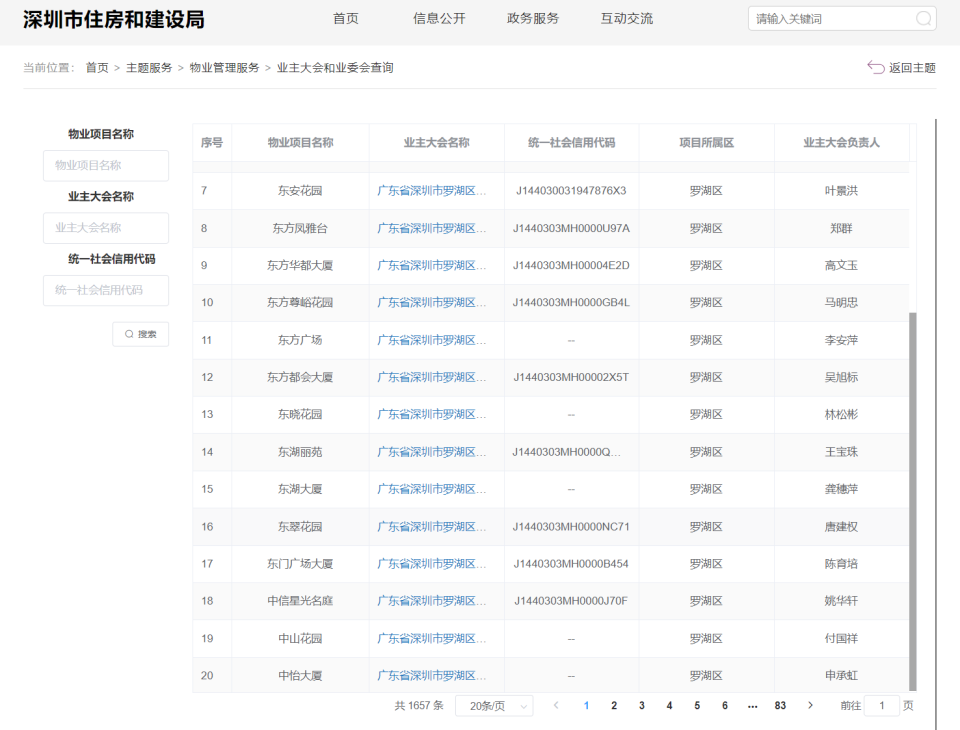Open the 政务服务 menu item
960x730 pixels.
click(x=531, y=18)
